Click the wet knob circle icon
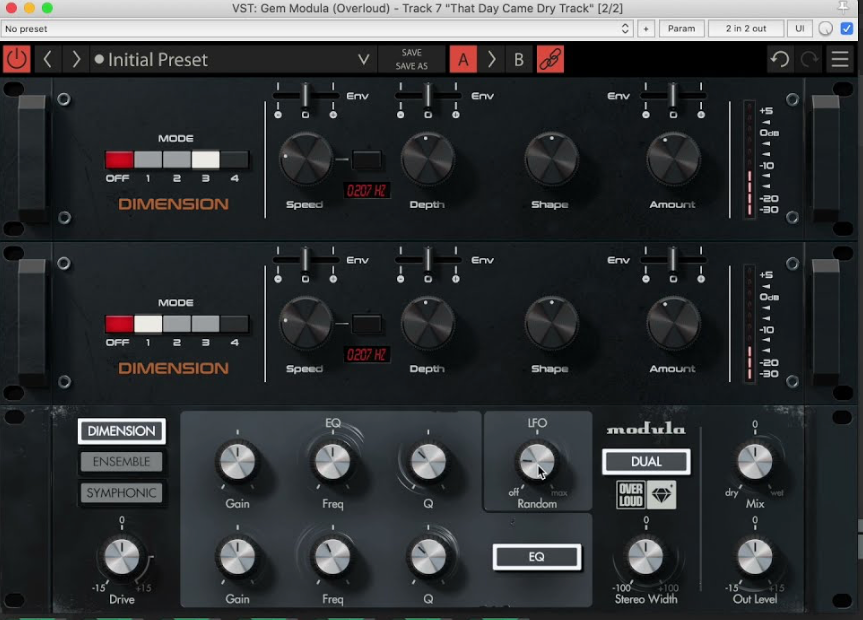This screenshot has width=863, height=620. [825, 29]
